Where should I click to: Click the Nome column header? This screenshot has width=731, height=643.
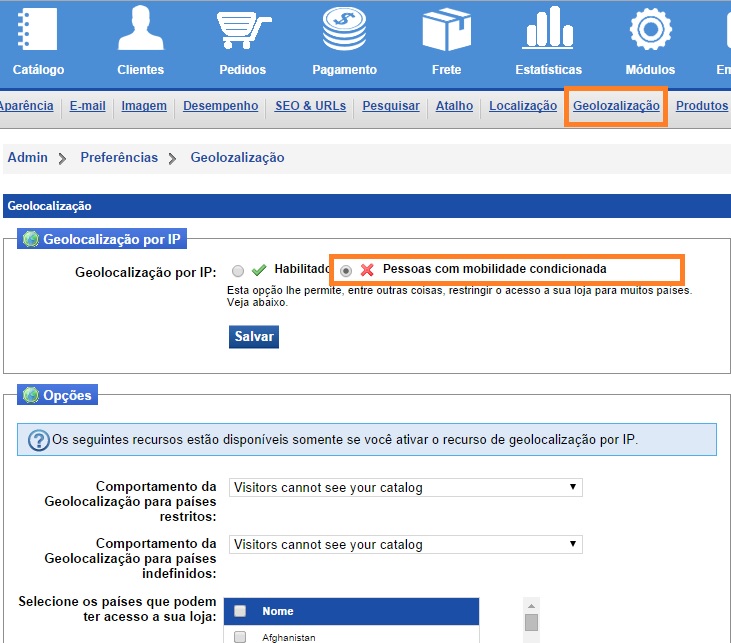click(278, 611)
